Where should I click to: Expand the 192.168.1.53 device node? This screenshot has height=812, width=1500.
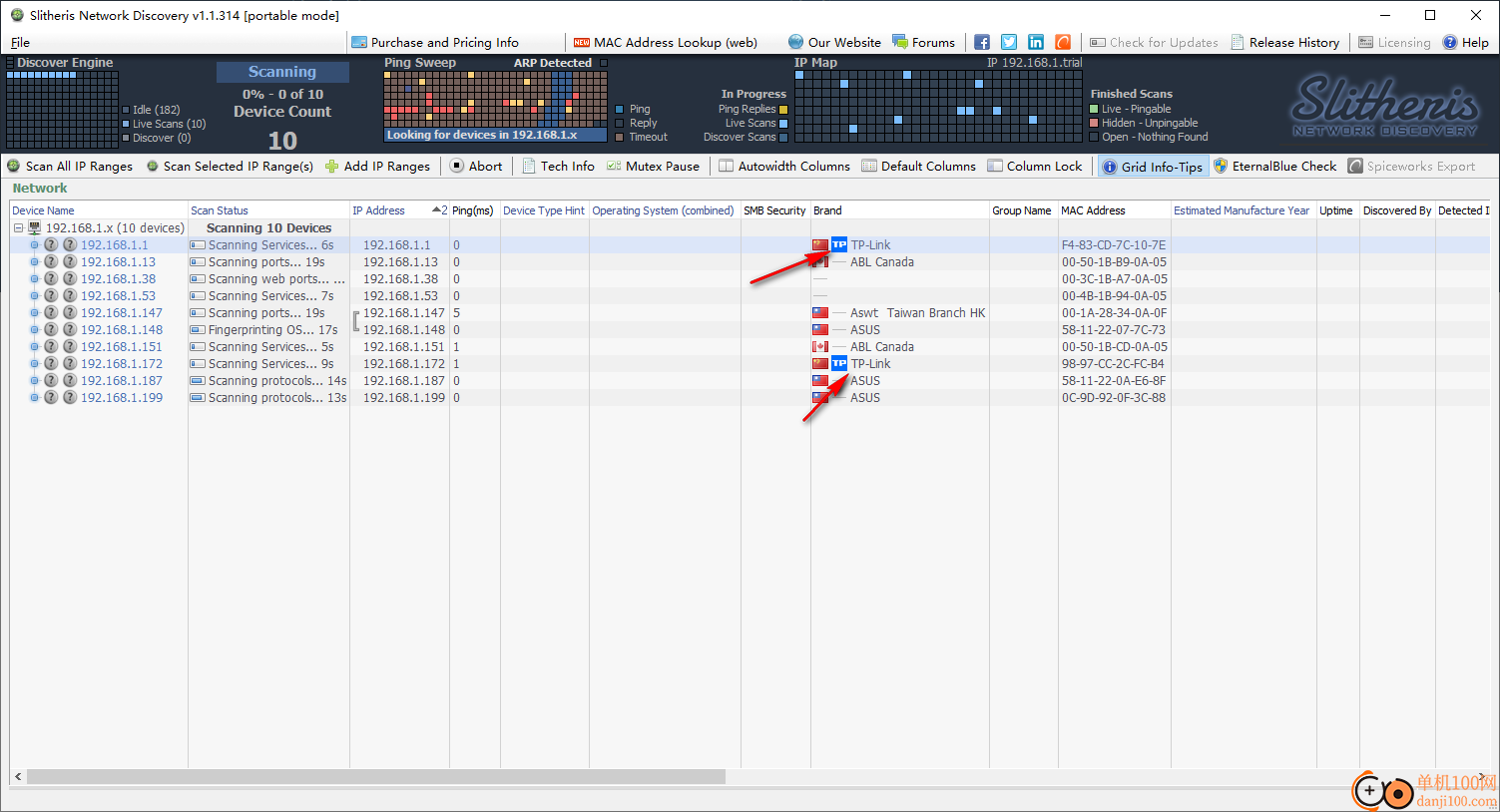point(35,296)
